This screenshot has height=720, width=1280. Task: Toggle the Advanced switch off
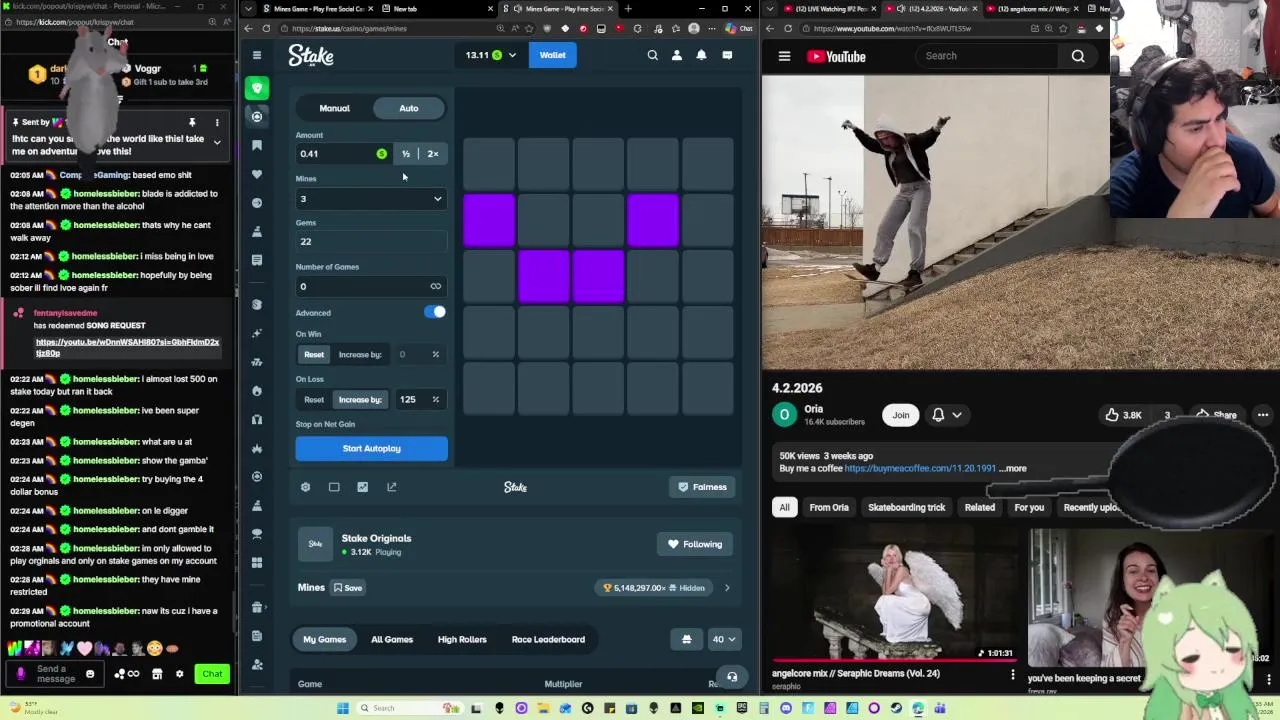[435, 312]
